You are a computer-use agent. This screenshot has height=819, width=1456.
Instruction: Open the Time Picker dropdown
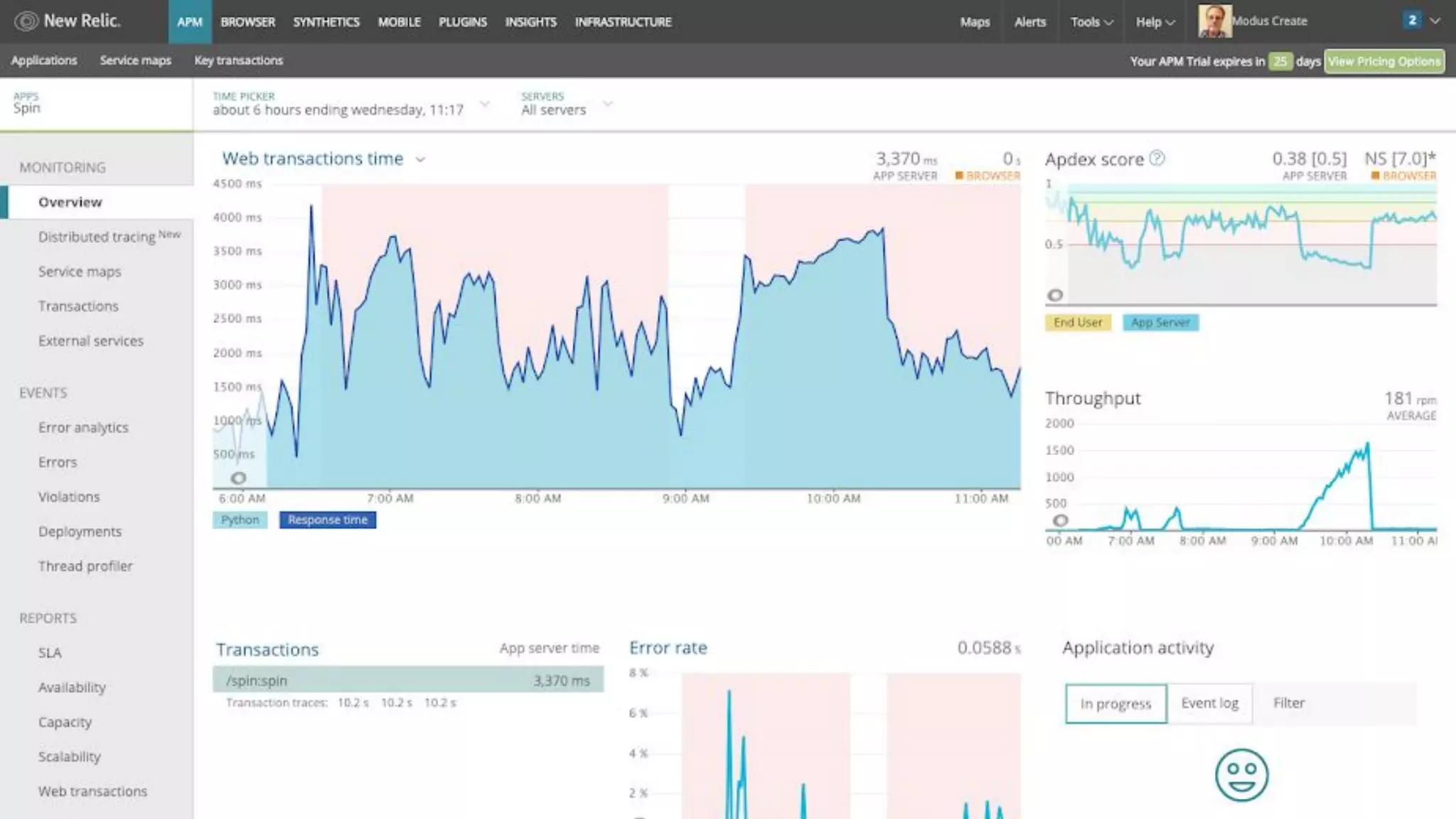click(x=484, y=105)
